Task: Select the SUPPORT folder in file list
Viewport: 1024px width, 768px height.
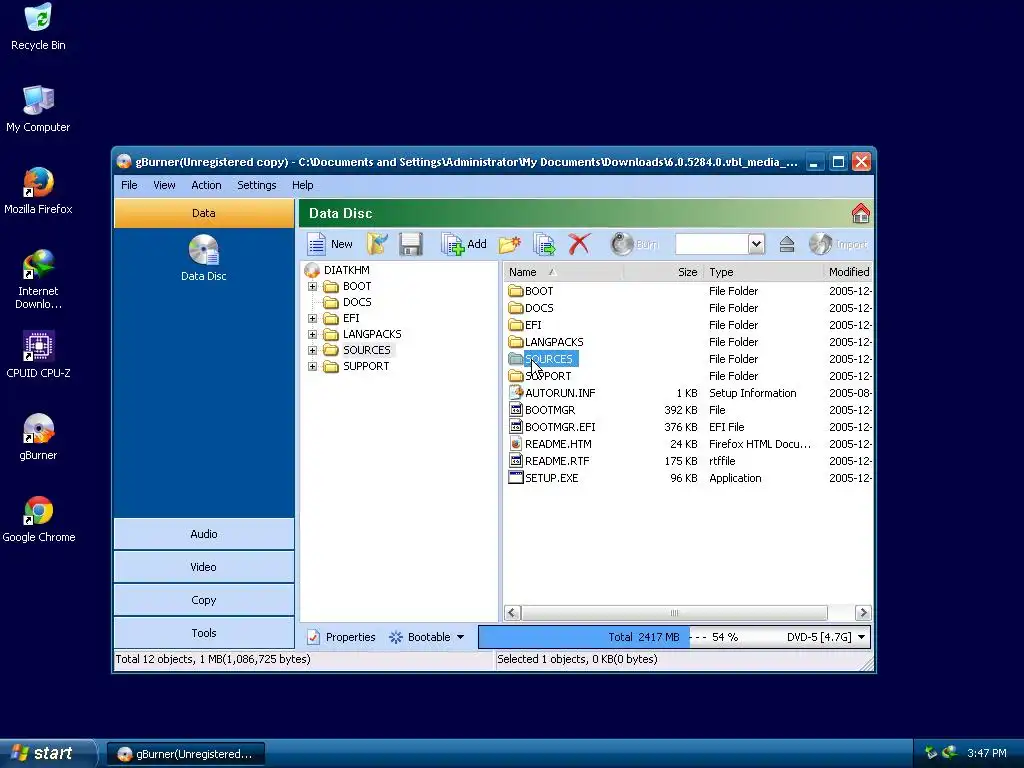Action: pyautogui.click(x=548, y=376)
